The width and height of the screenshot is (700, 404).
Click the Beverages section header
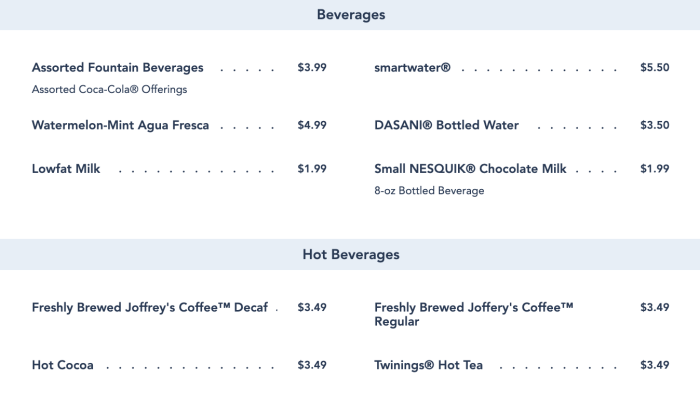350,15
